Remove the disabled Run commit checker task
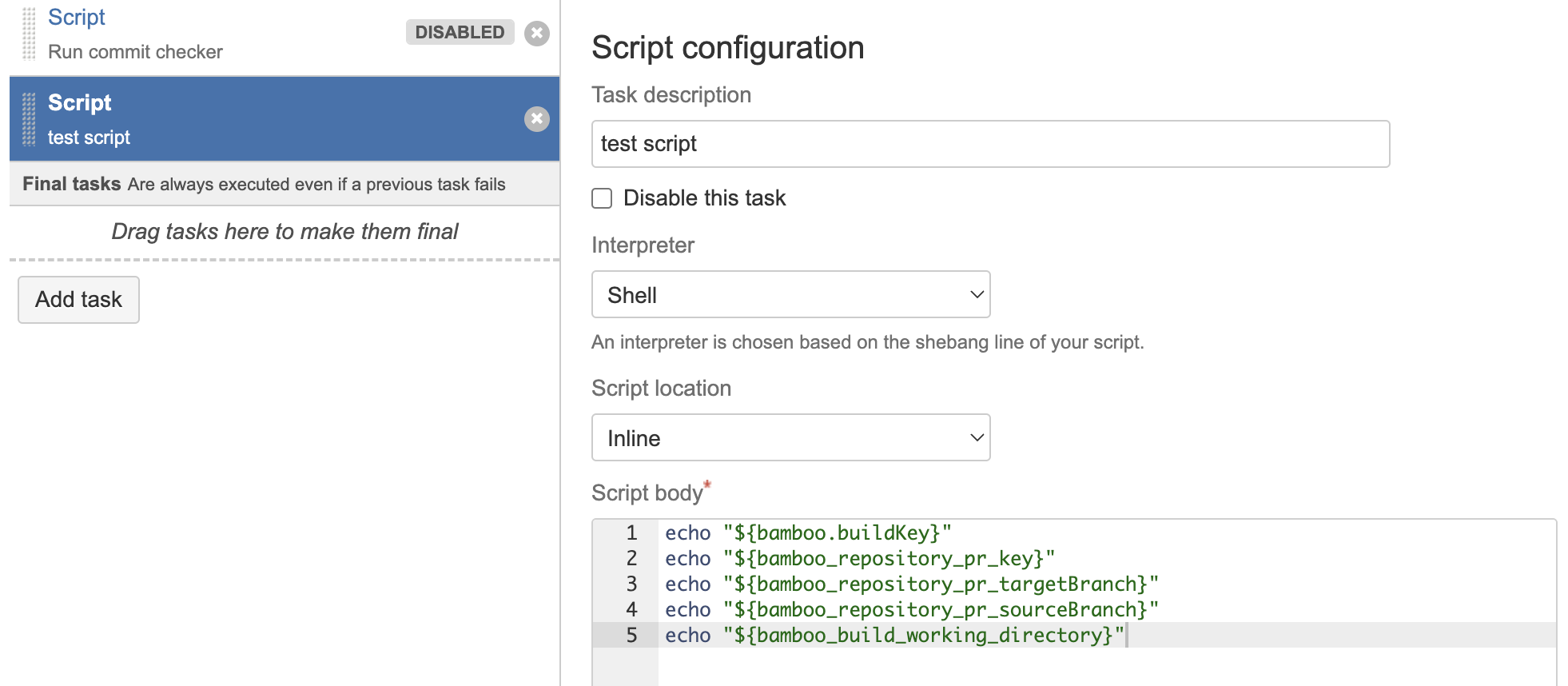Image resolution: width=1568 pixels, height=686 pixels. 537,34
